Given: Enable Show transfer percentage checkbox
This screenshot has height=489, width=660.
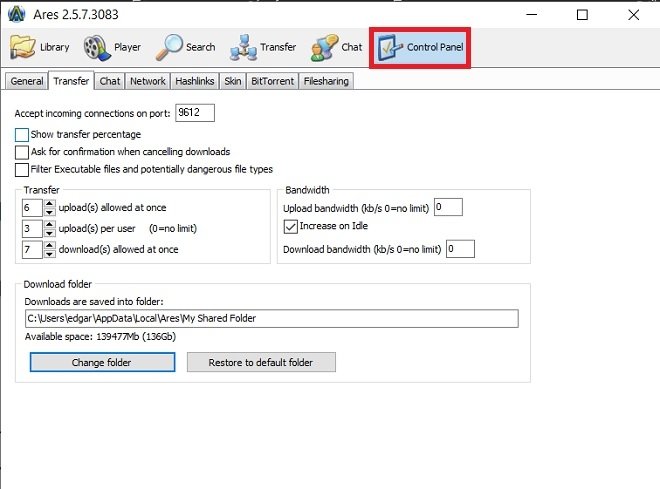Looking at the screenshot, I should coord(21,135).
